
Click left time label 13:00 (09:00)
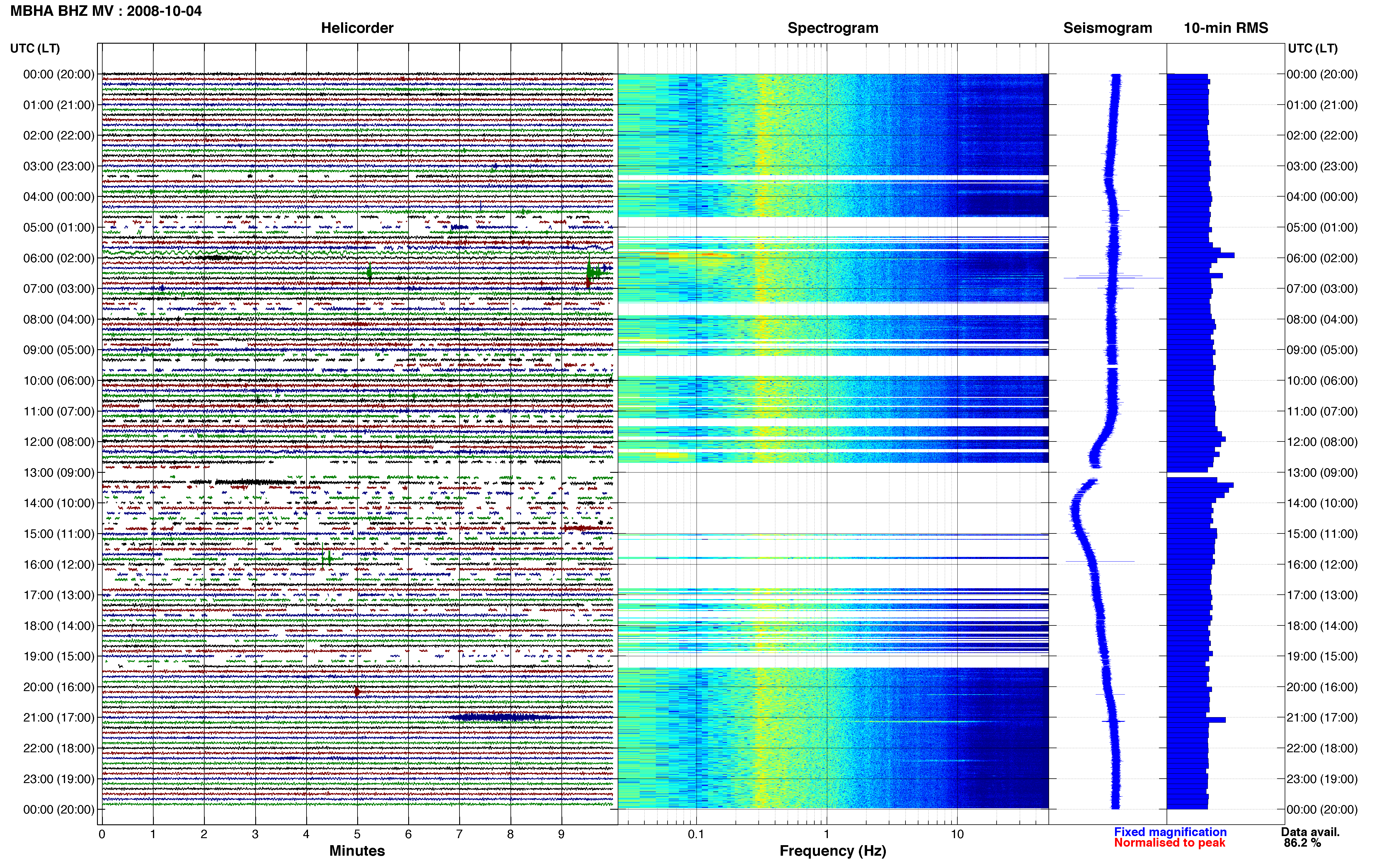coord(59,473)
